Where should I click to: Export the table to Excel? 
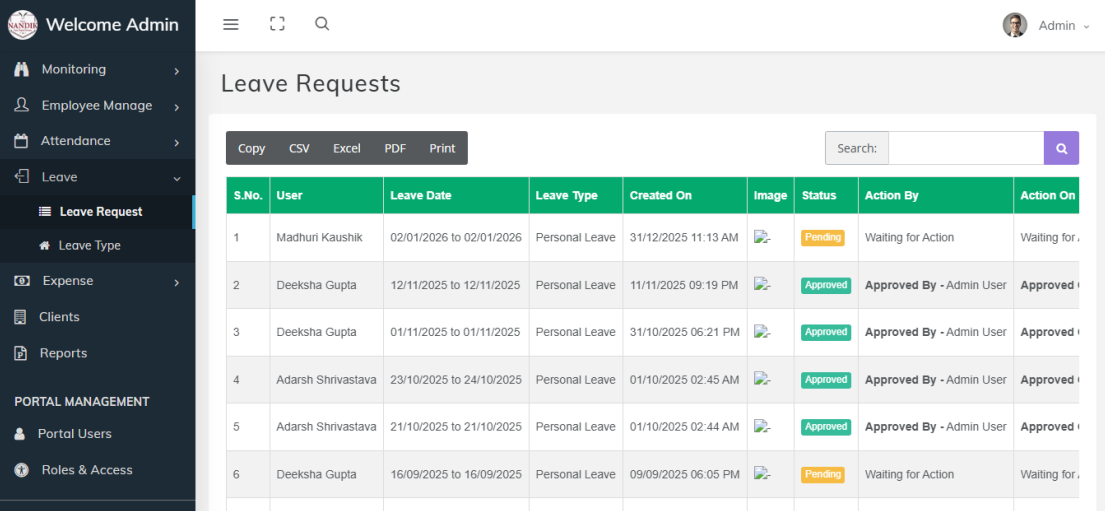347,148
